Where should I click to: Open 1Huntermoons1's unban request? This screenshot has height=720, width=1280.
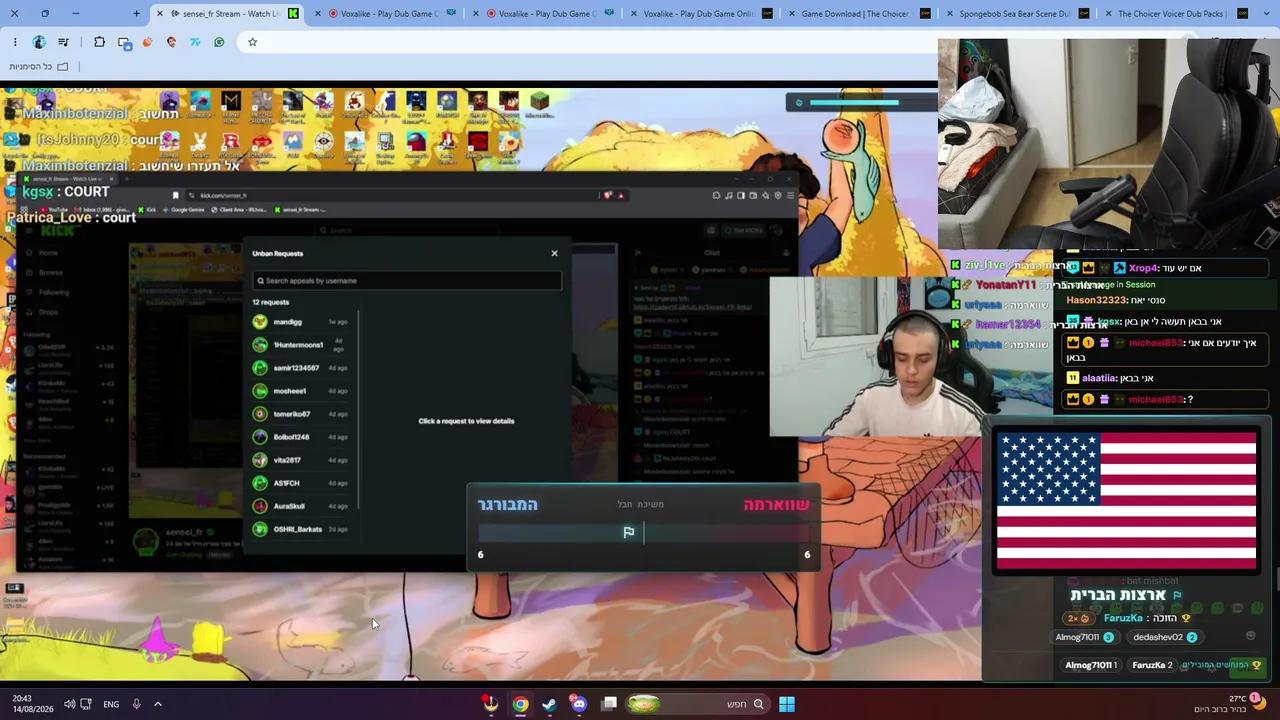coord(301,345)
